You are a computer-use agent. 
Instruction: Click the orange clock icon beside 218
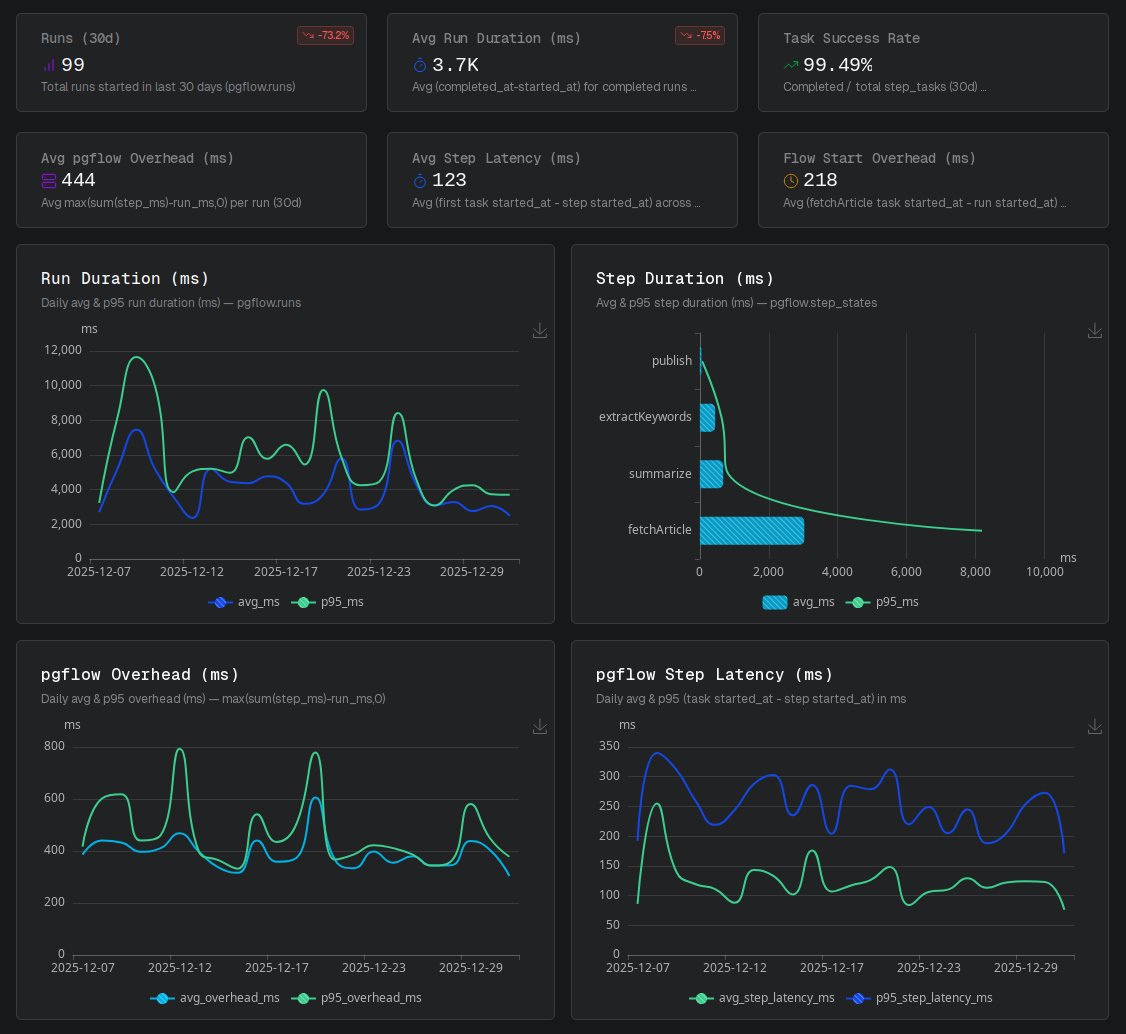tap(791, 180)
